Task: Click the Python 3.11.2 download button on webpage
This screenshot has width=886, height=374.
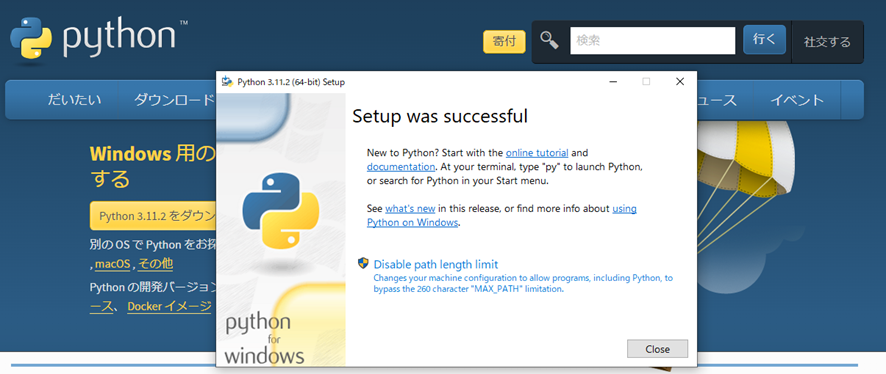Action: click(153, 216)
